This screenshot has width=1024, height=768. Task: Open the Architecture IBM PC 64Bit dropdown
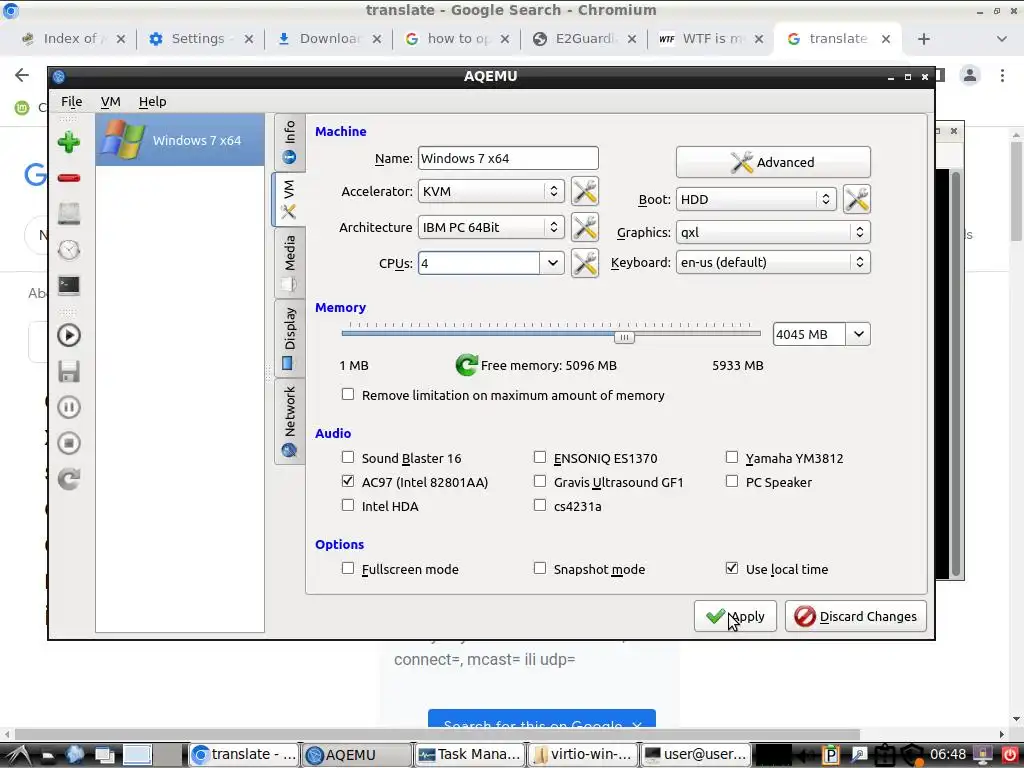491,227
